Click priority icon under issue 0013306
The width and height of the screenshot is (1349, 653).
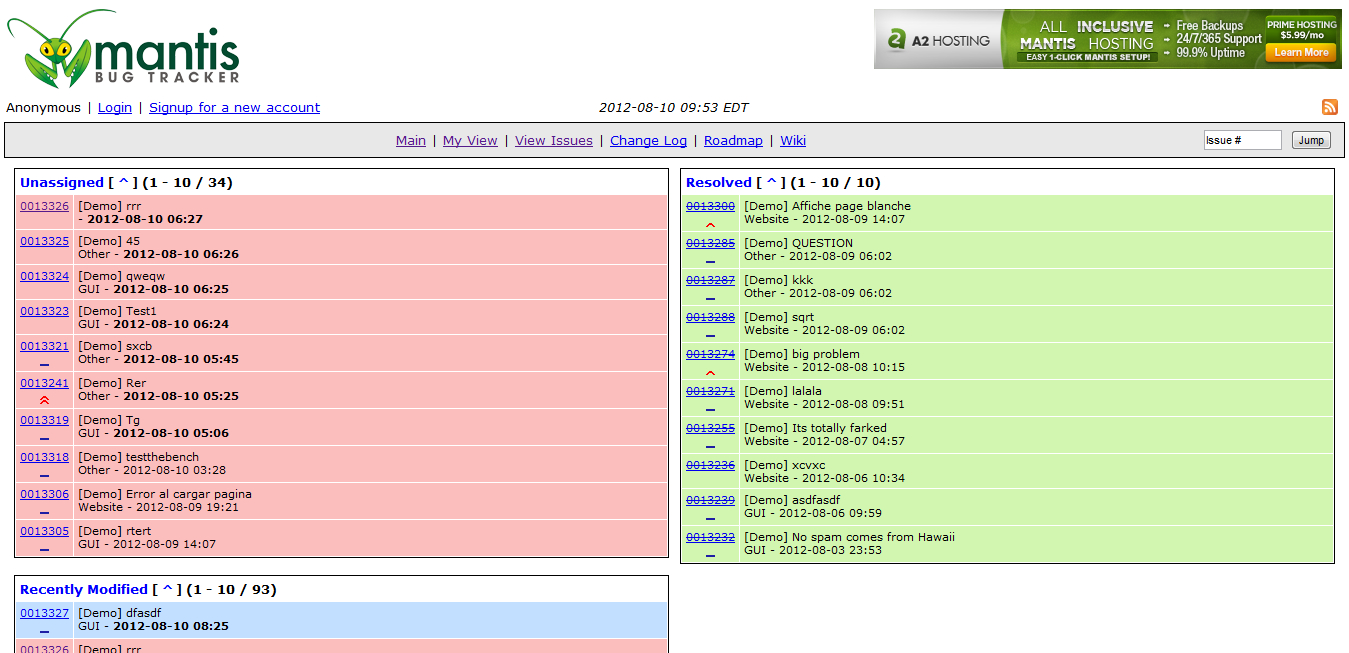coord(44,513)
